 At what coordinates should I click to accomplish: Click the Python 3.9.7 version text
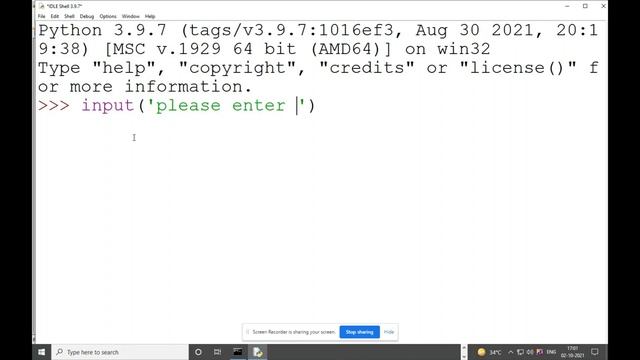click(x=102, y=31)
